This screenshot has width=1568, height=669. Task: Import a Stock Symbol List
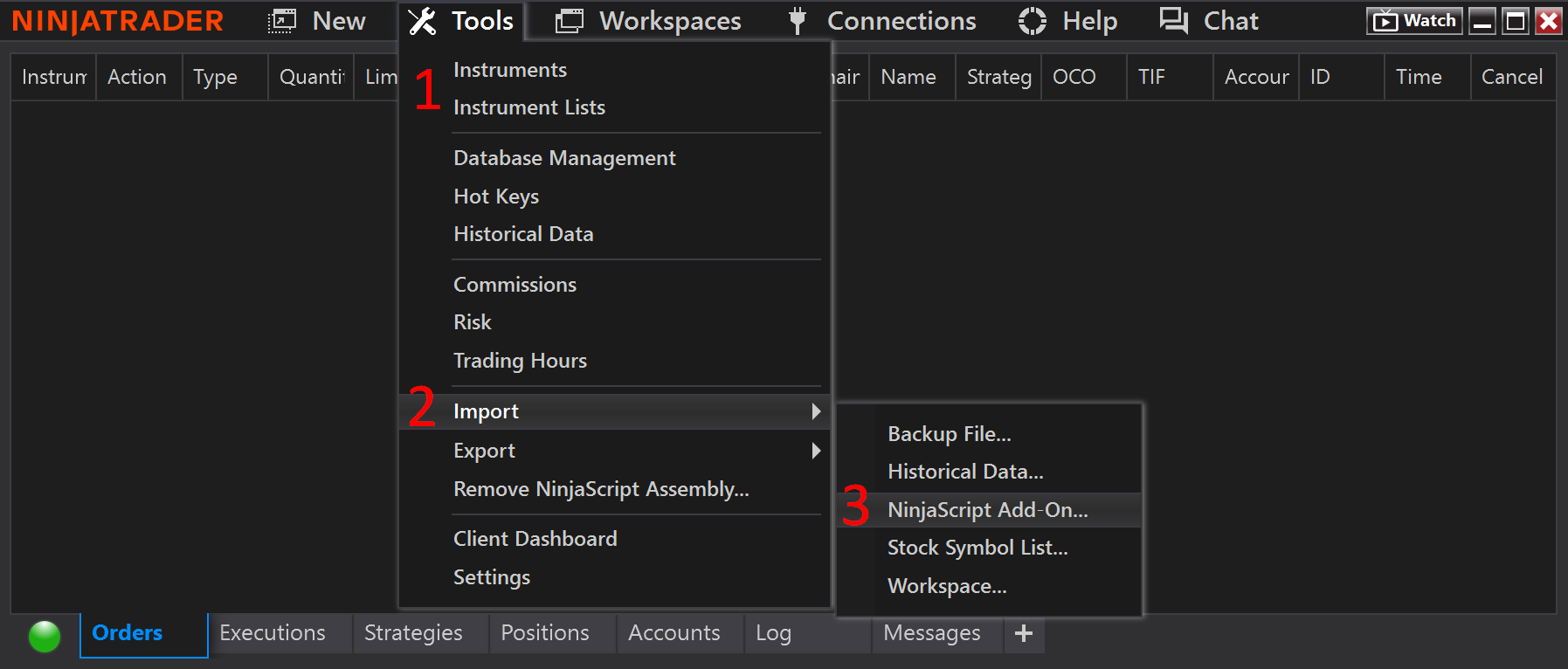coord(977,548)
